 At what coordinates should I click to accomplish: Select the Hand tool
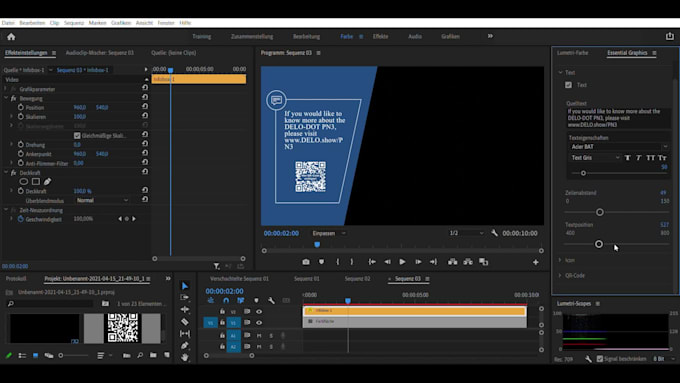(185, 357)
